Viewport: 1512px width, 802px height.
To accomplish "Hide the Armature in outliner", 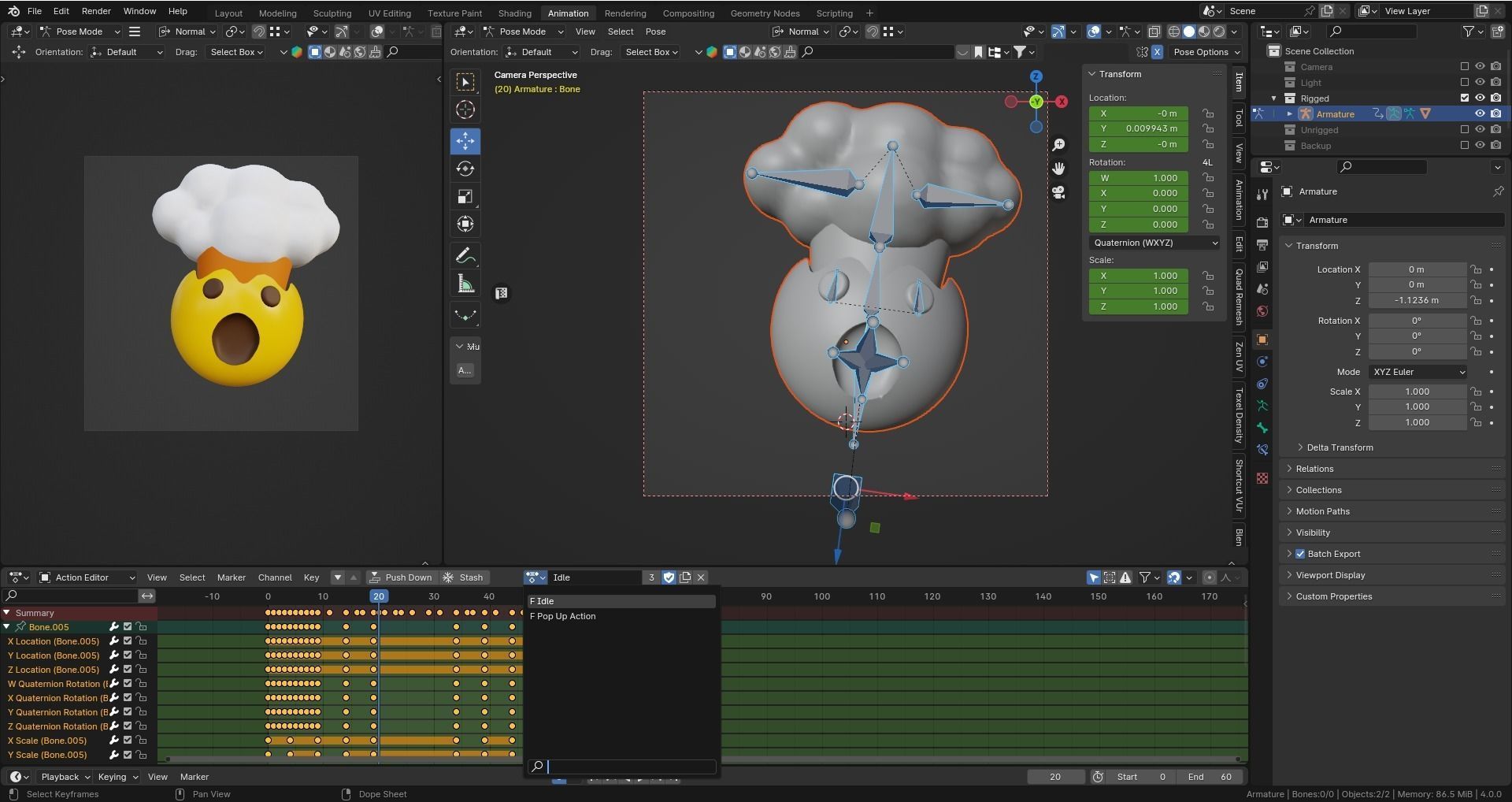I will click(1480, 114).
